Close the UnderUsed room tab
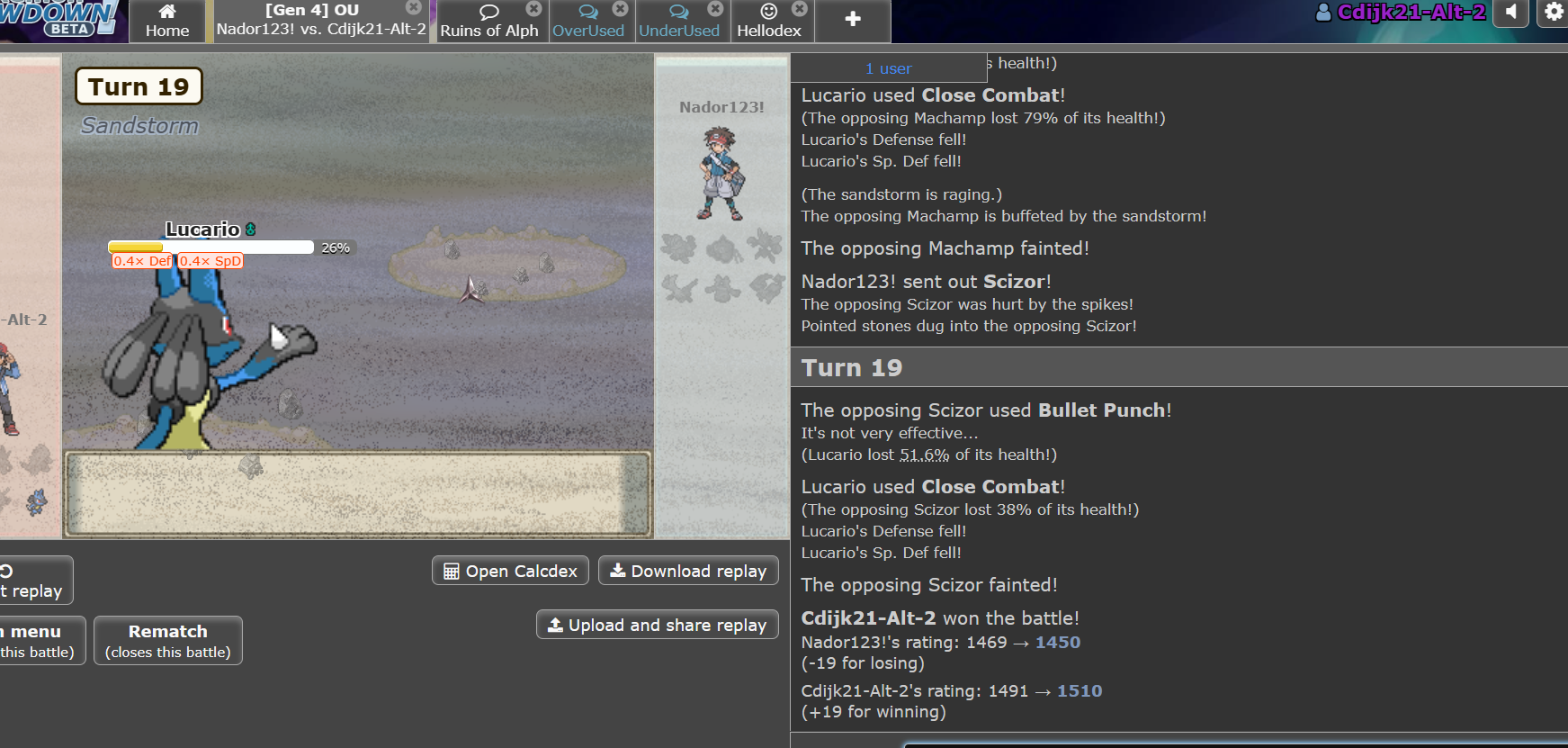Image resolution: width=1568 pixels, height=748 pixels. point(715,8)
